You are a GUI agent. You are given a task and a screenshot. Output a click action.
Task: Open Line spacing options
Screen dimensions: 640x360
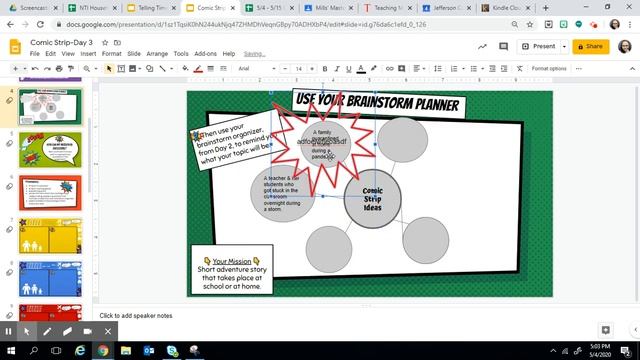[x=438, y=69]
